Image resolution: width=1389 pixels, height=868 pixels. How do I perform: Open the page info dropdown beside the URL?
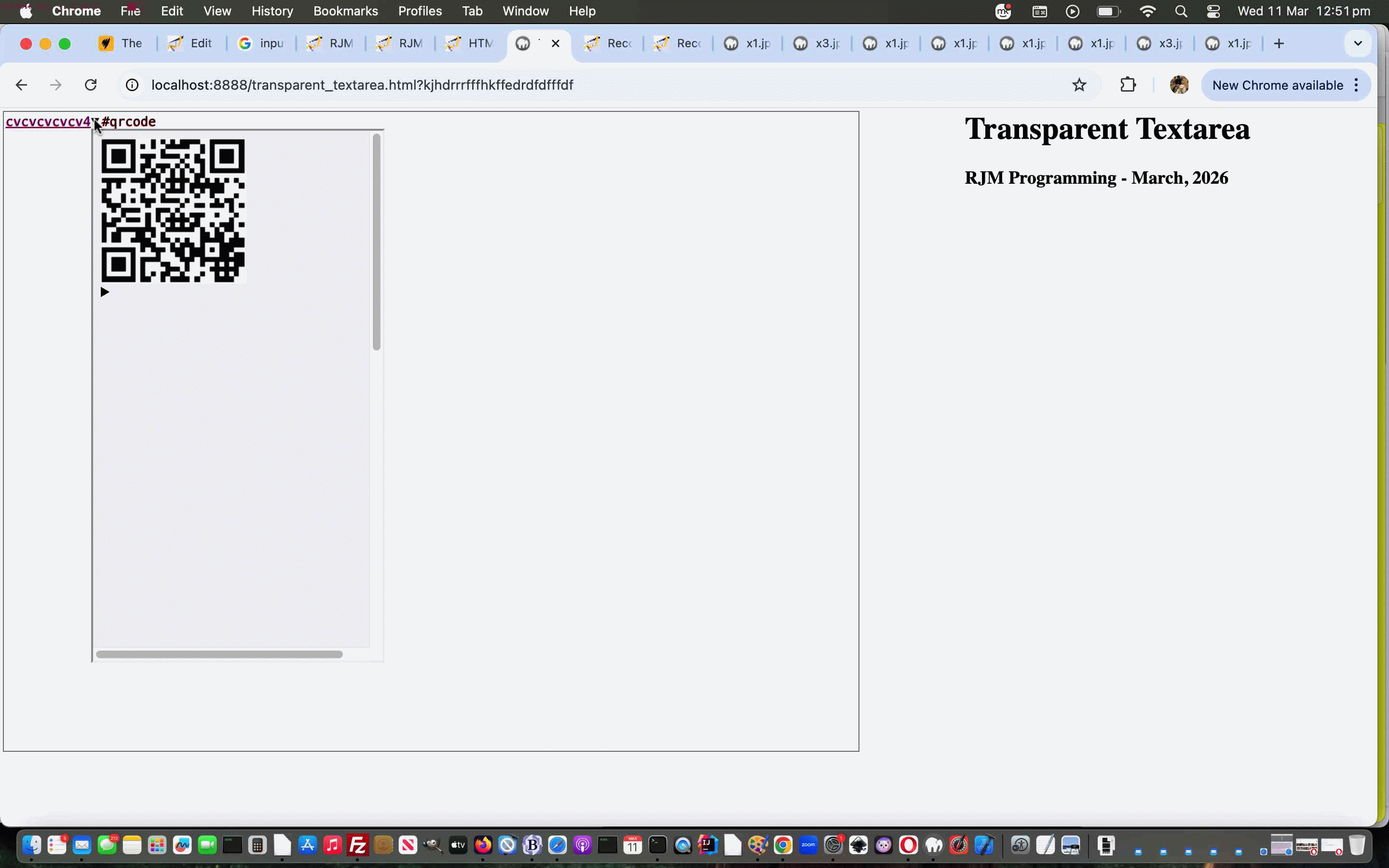pos(132,84)
